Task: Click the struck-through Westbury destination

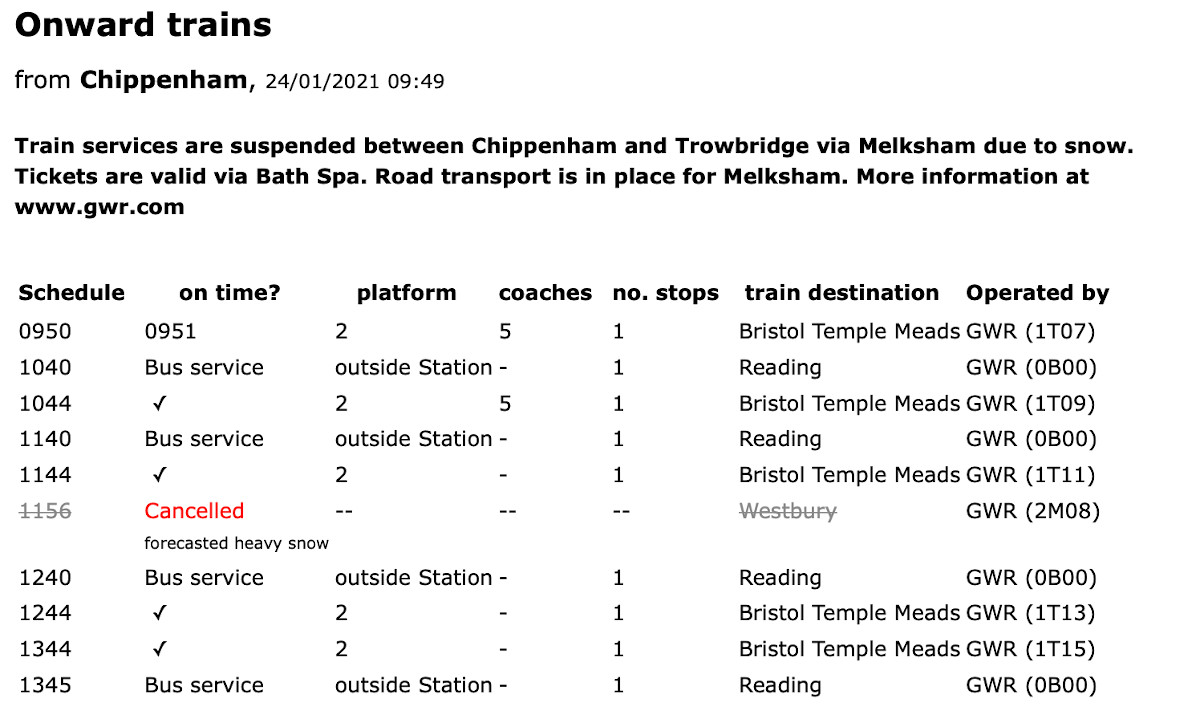Action: (787, 511)
